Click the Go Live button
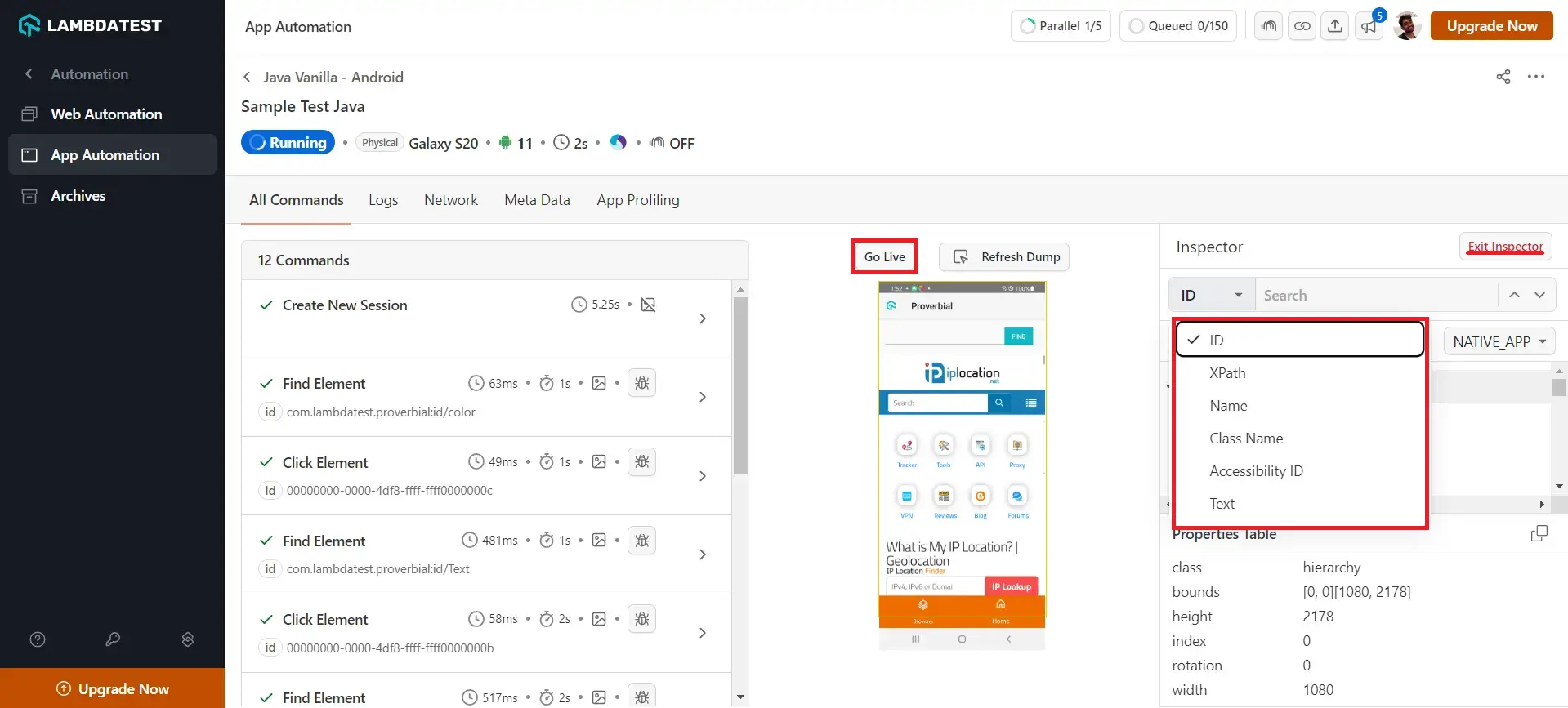This screenshot has height=708, width=1568. point(884,256)
